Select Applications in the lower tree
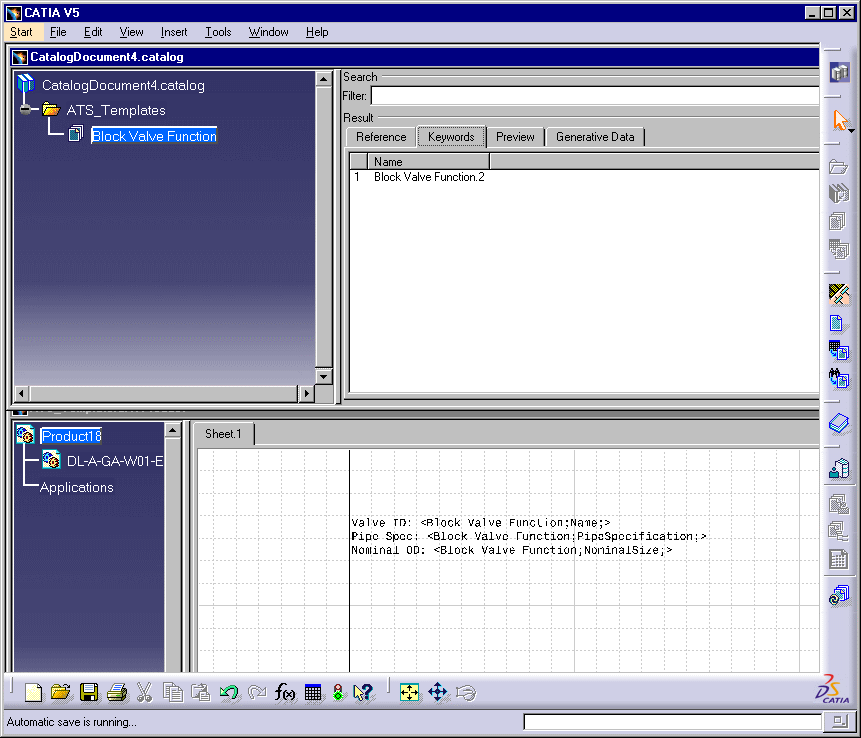Screen dimensions: 861x738 pos(76,487)
